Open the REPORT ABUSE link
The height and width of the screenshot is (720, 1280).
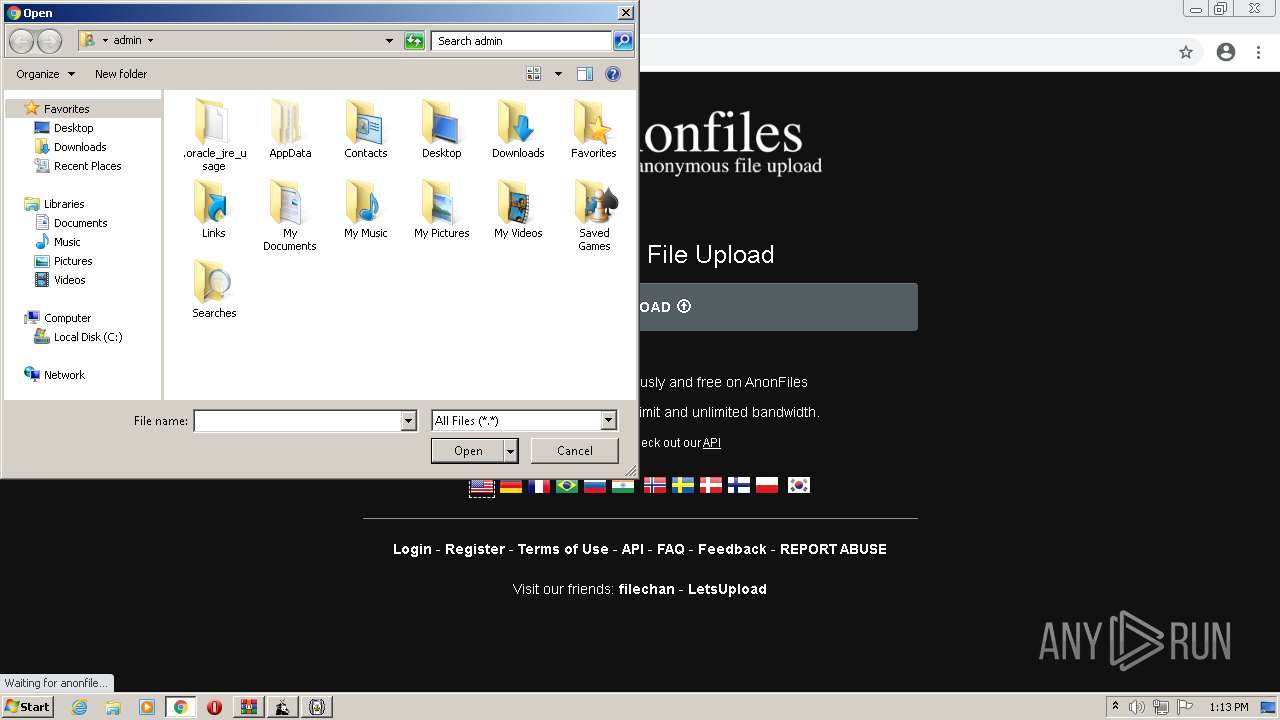click(x=833, y=549)
